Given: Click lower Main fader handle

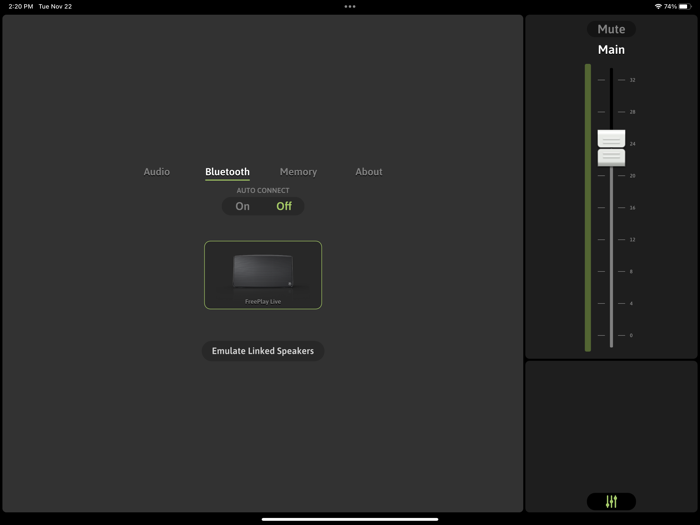Looking at the screenshot, I should (x=611, y=158).
